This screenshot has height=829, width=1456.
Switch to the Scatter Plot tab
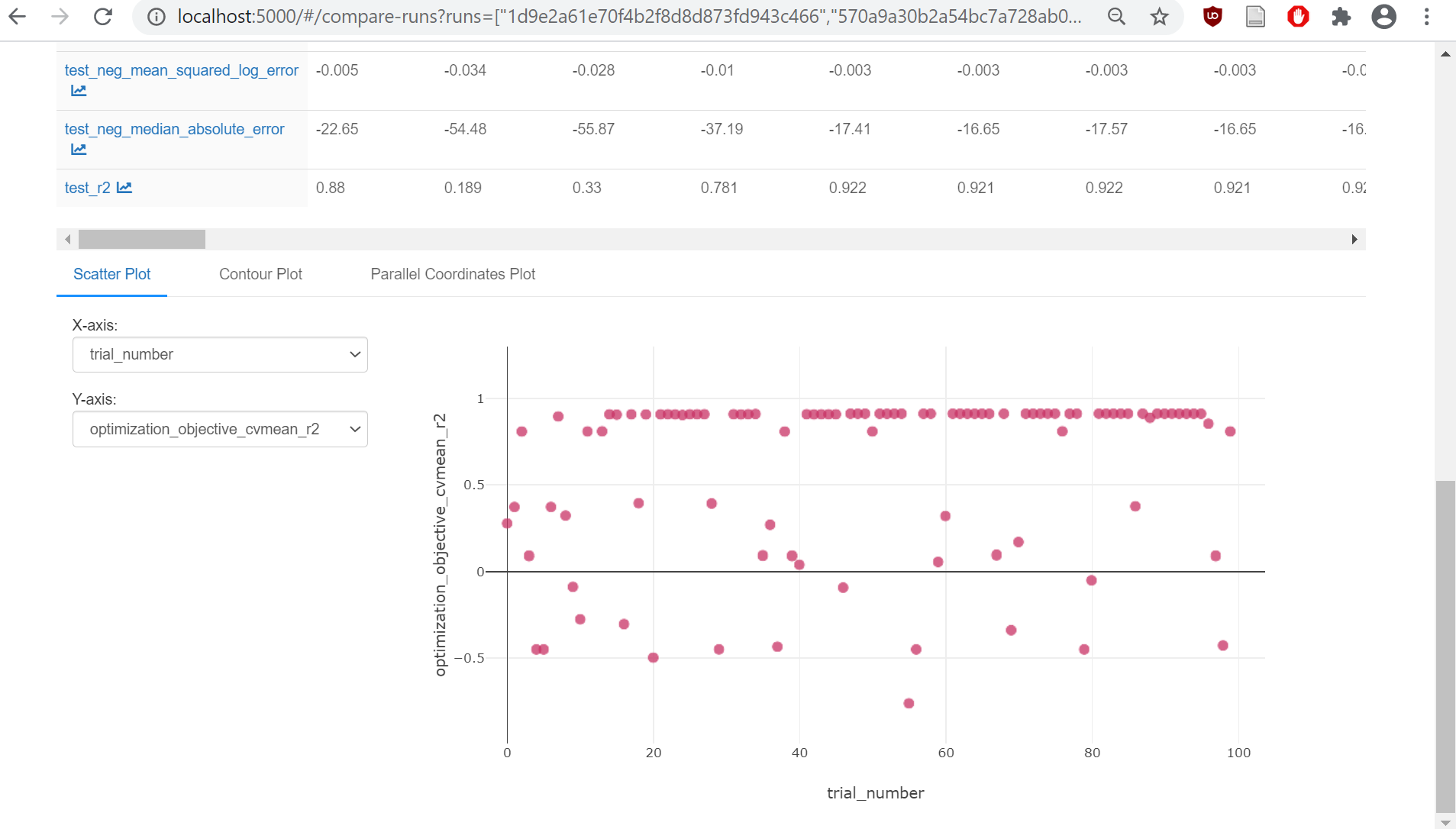[x=111, y=274]
